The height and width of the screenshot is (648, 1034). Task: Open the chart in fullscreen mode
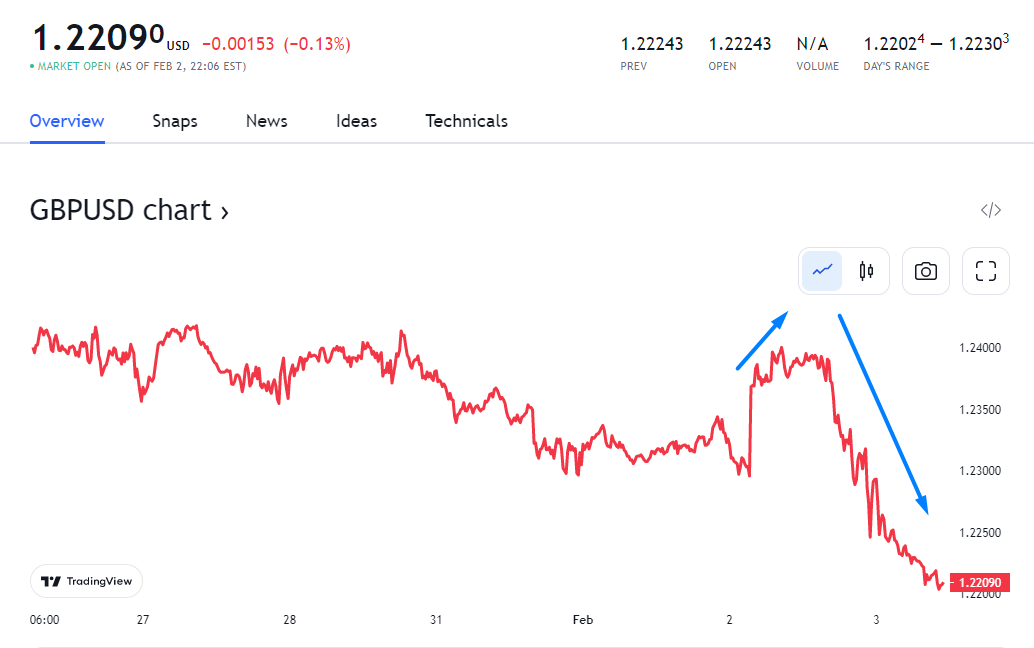tap(986, 271)
